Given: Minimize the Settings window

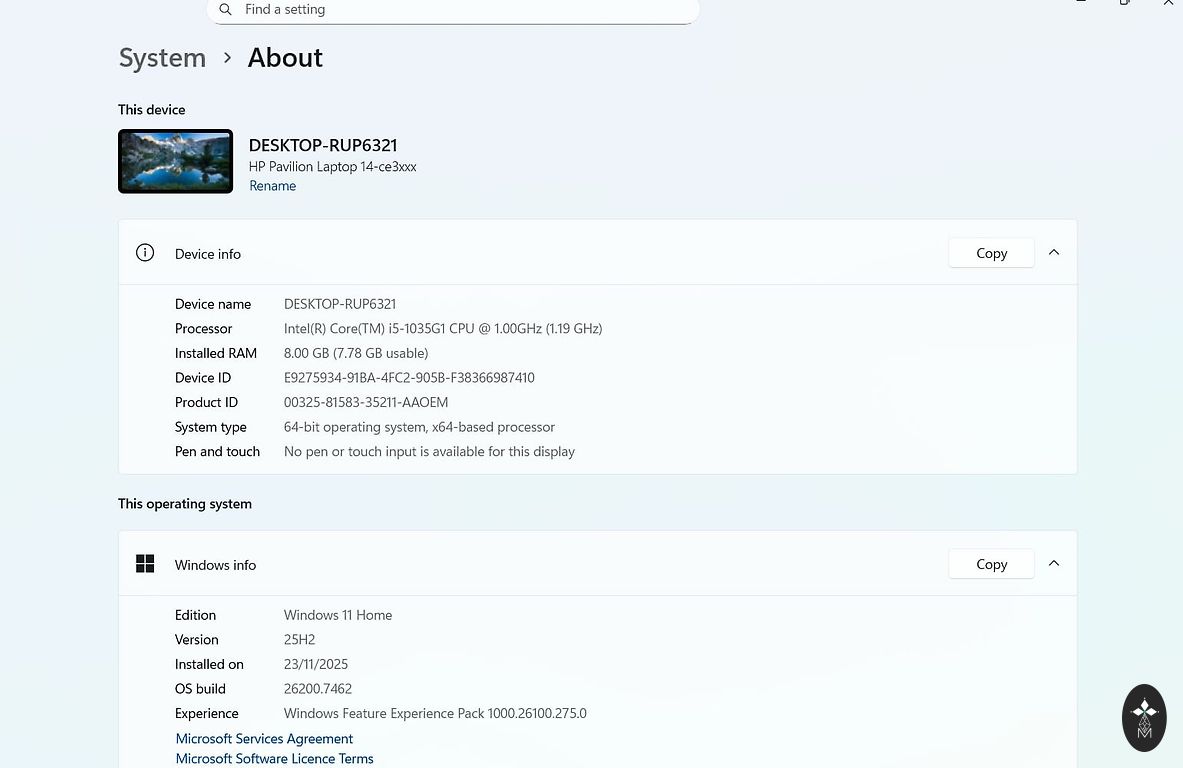Looking at the screenshot, I should click(x=1081, y=3).
